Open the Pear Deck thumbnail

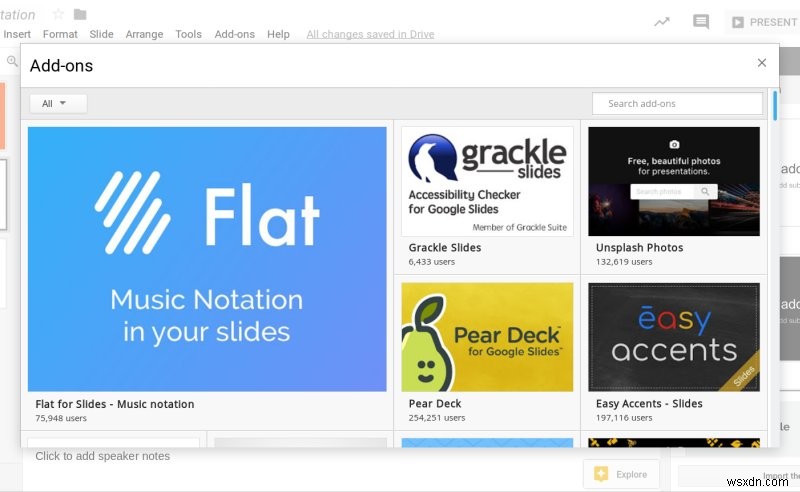pyautogui.click(x=487, y=337)
